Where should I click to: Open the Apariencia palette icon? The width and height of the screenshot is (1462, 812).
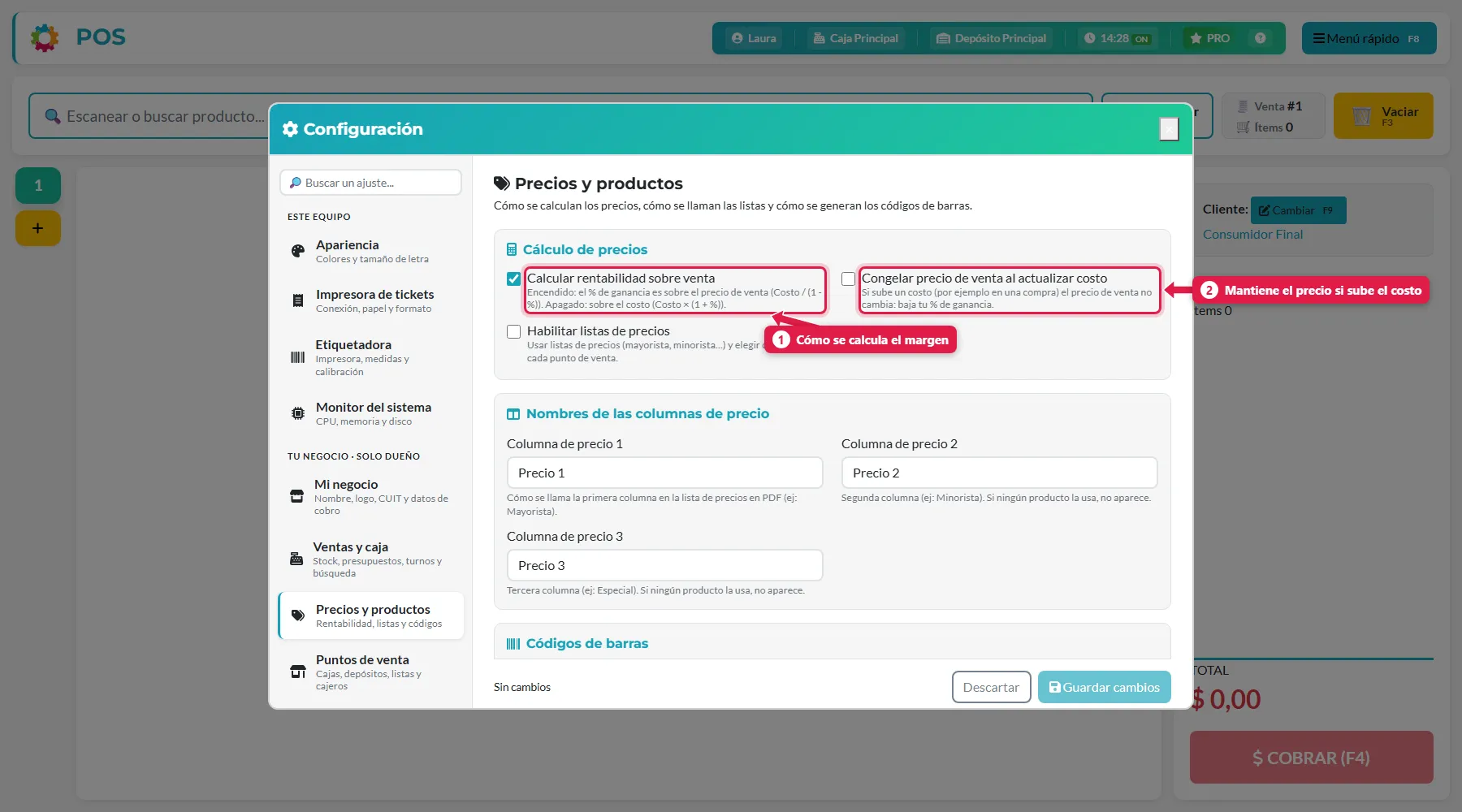[x=298, y=251]
